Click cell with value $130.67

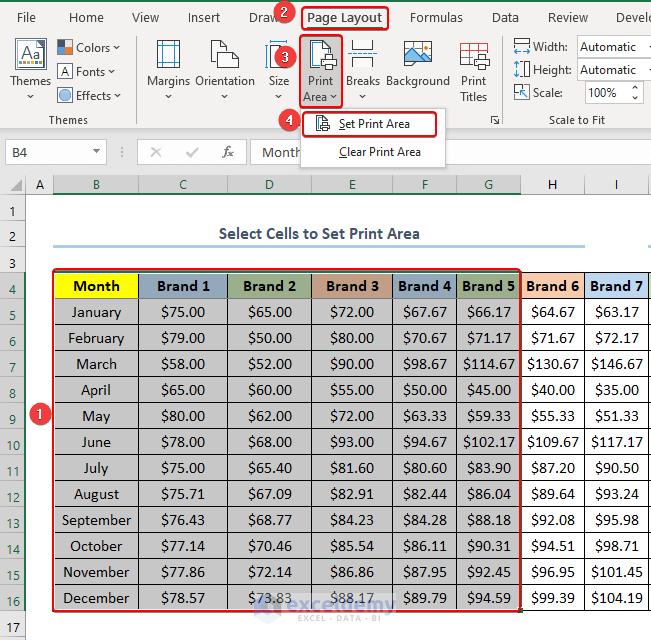coord(552,364)
